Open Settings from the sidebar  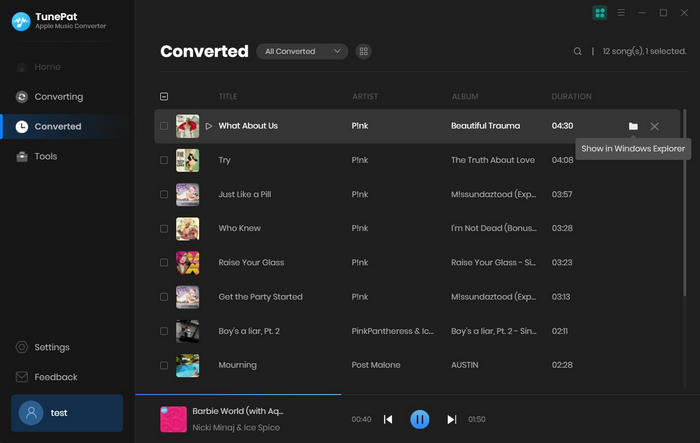pos(43,347)
